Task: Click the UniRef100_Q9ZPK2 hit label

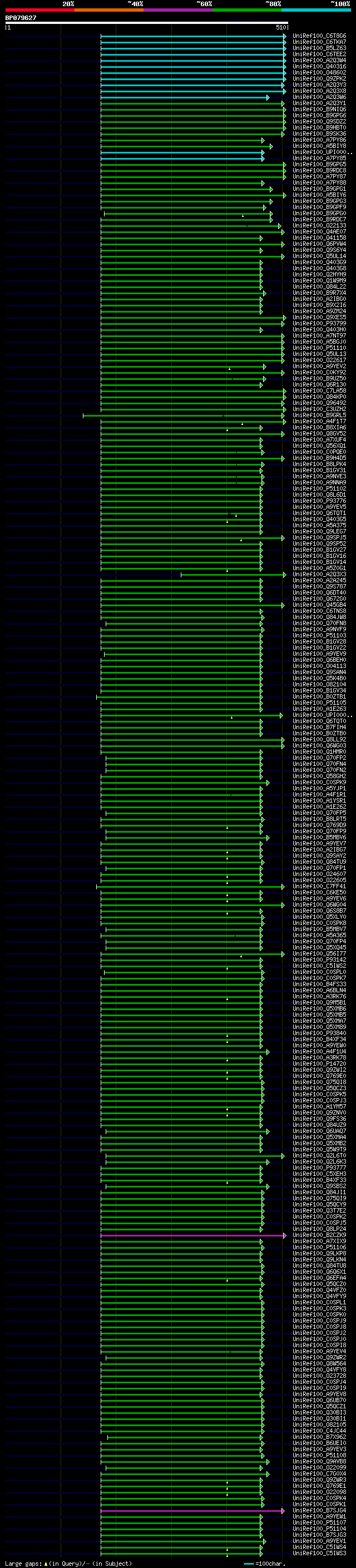Action: 319,78
